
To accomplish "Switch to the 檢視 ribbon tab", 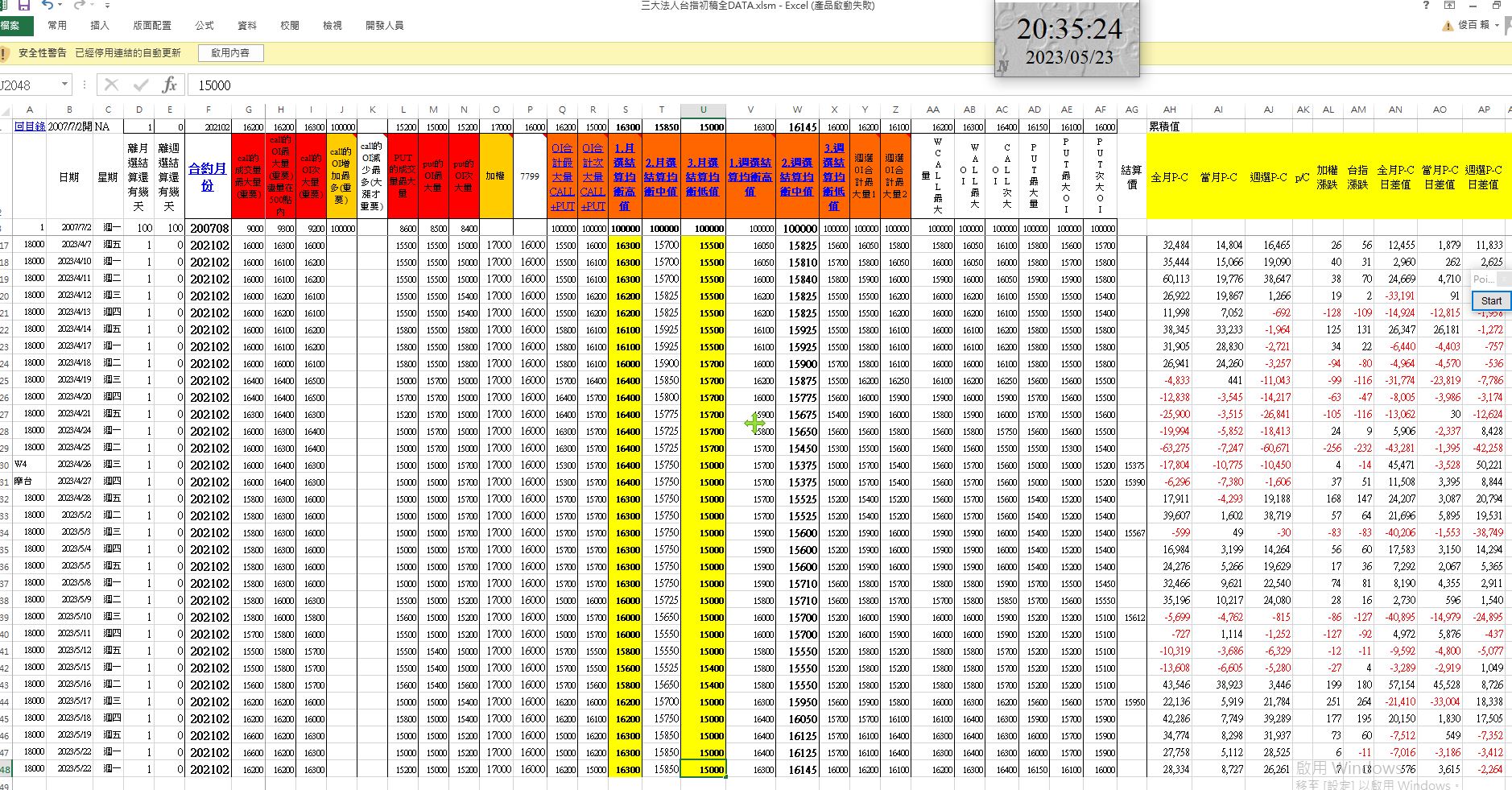I will click(x=333, y=26).
